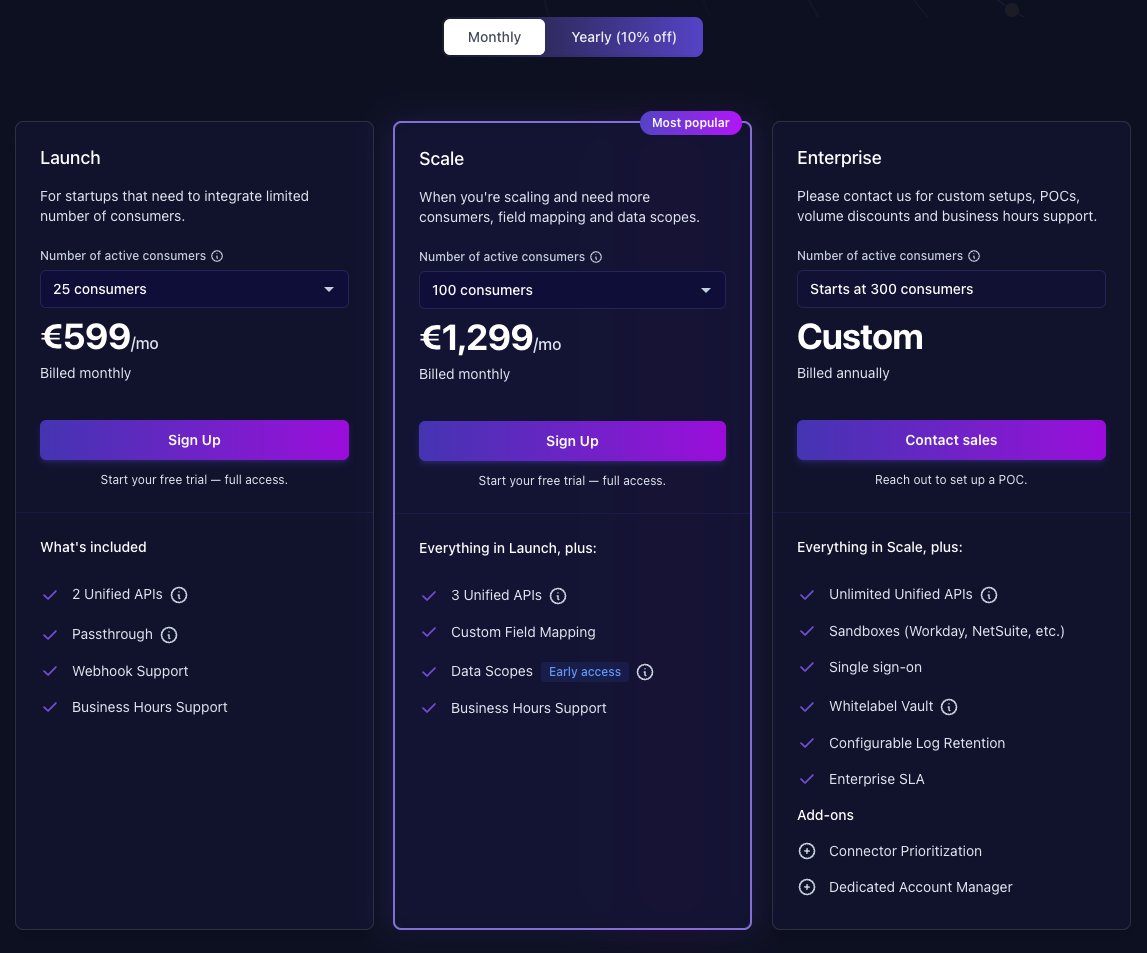The width and height of the screenshot is (1147, 953).
Task: Click the chevron arrow in Scale's consumer selector
Action: tap(707, 290)
